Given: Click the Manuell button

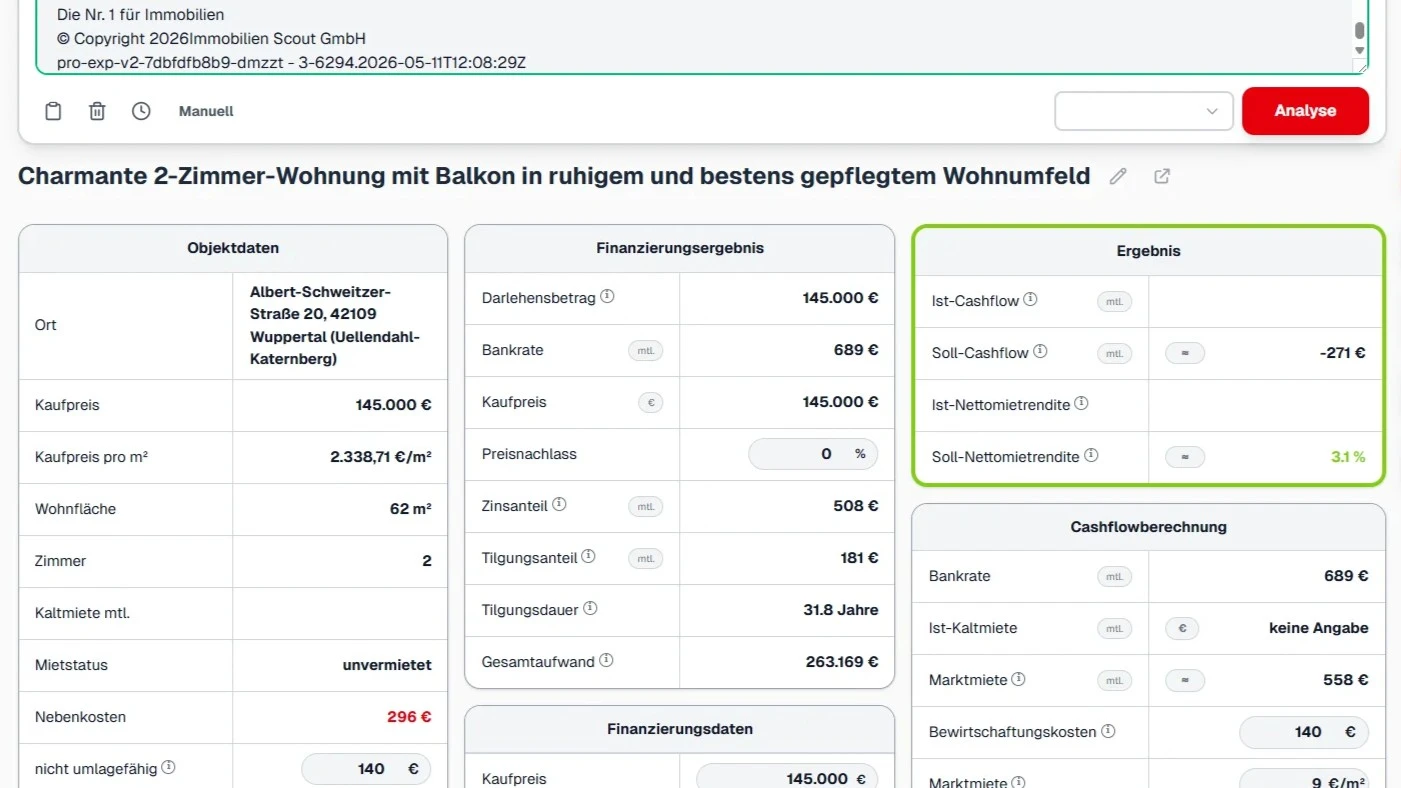Looking at the screenshot, I should (x=206, y=111).
